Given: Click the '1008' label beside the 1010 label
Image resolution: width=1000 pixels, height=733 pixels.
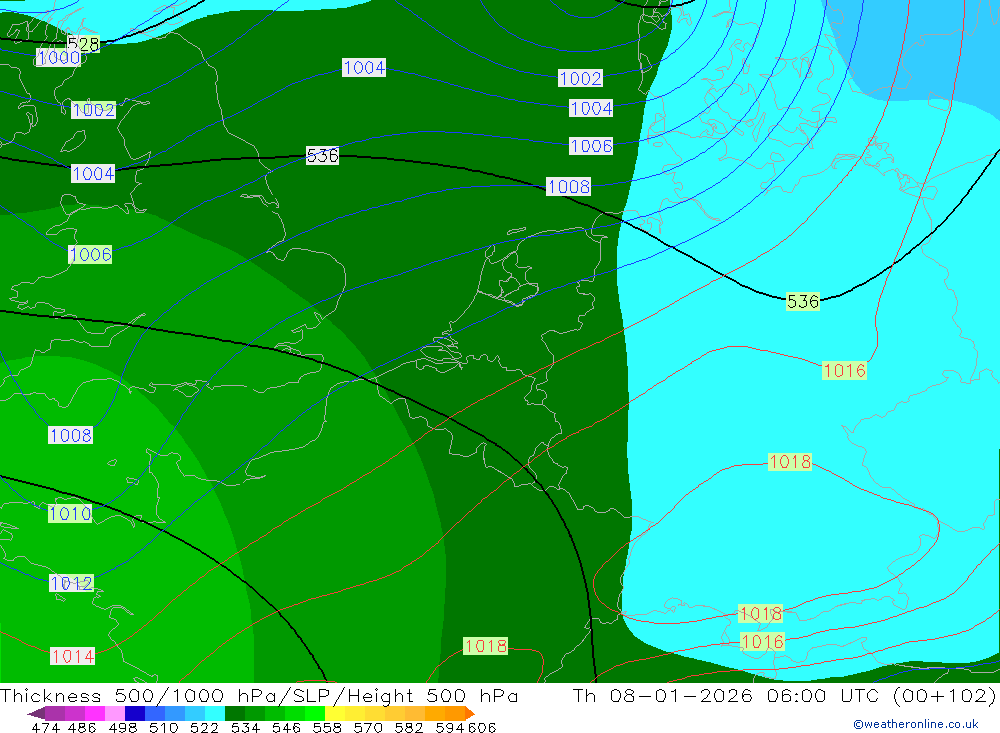Looking at the screenshot, I should point(71,436).
